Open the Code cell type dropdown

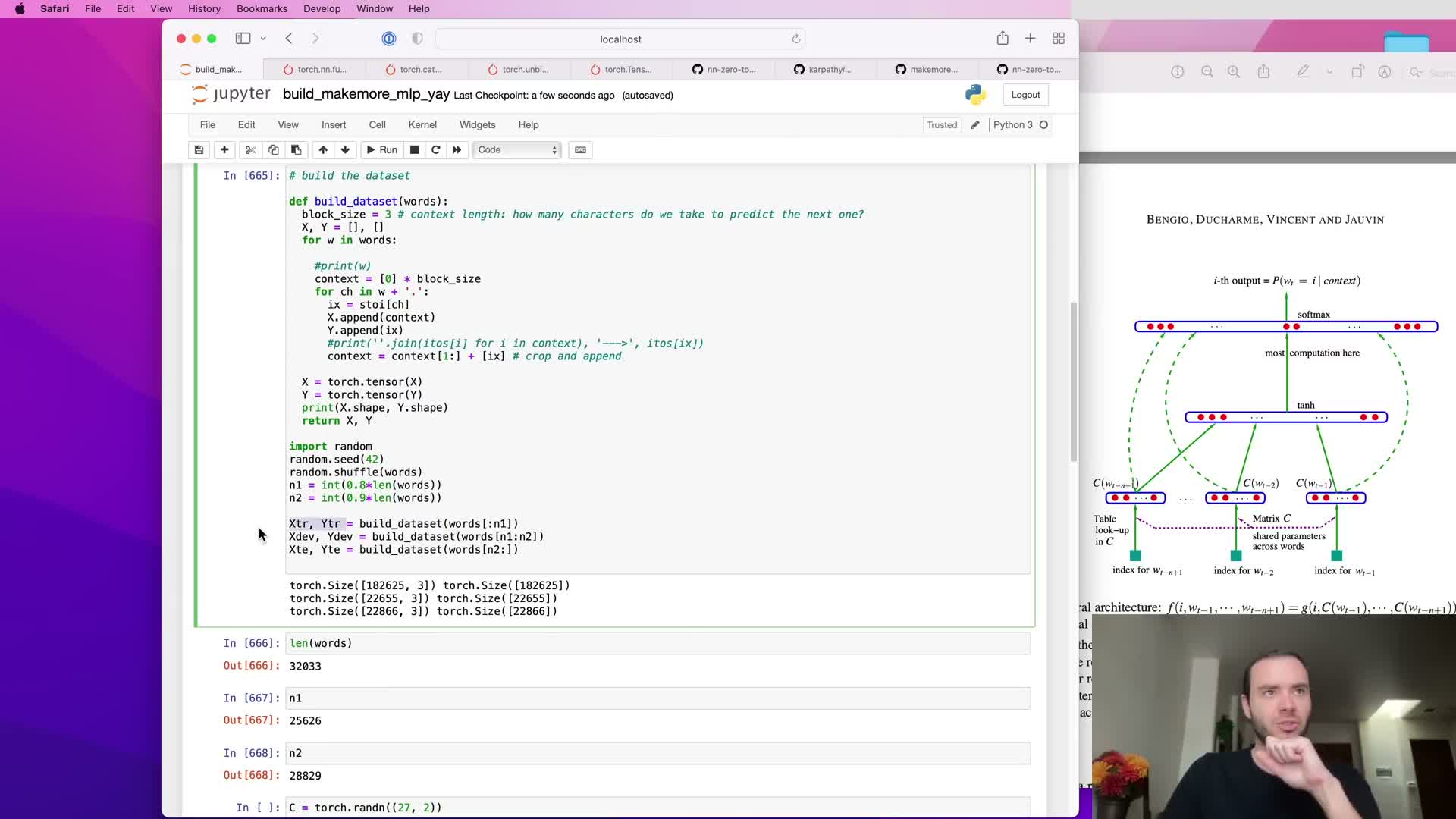(x=518, y=149)
